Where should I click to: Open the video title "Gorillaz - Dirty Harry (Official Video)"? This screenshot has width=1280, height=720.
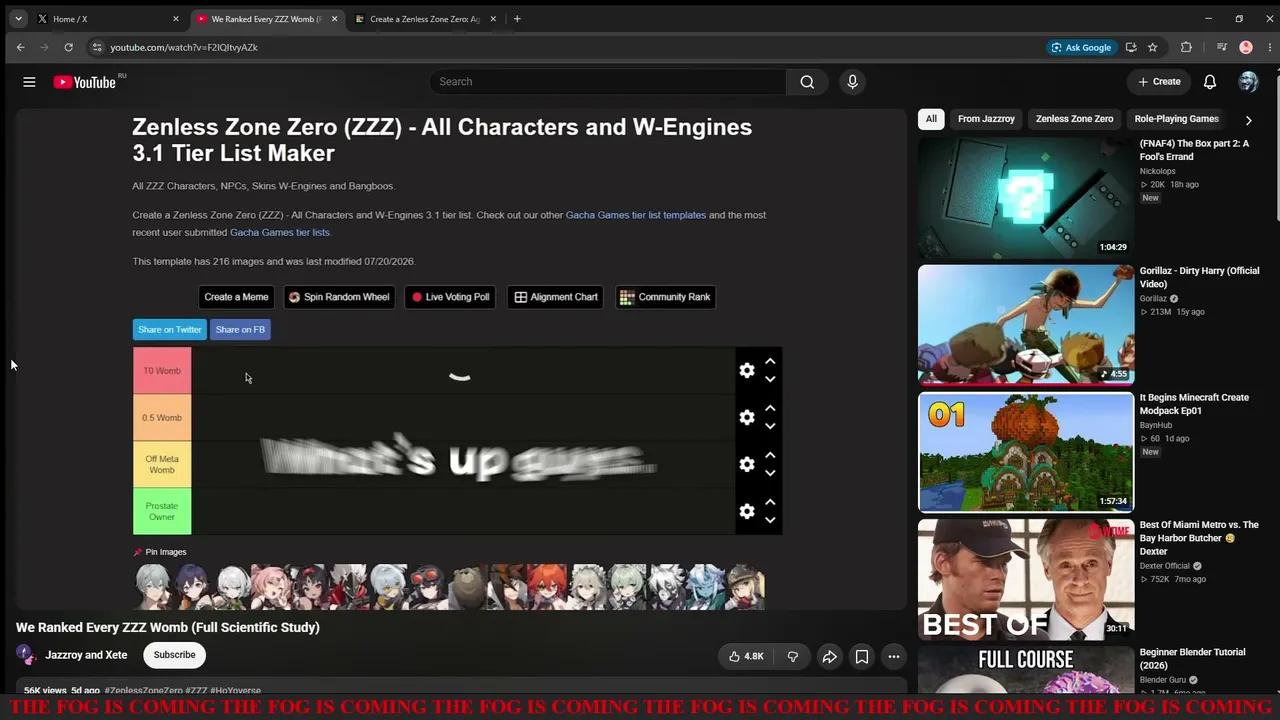click(1199, 277)
